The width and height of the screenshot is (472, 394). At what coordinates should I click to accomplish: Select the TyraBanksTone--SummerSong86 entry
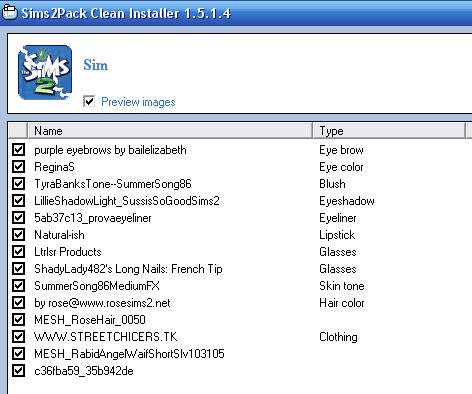(x=113, y=184)
